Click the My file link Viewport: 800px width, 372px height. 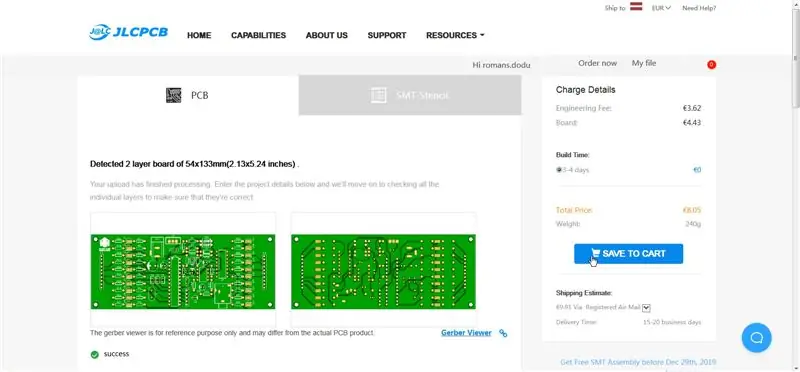tap(644, 63)
